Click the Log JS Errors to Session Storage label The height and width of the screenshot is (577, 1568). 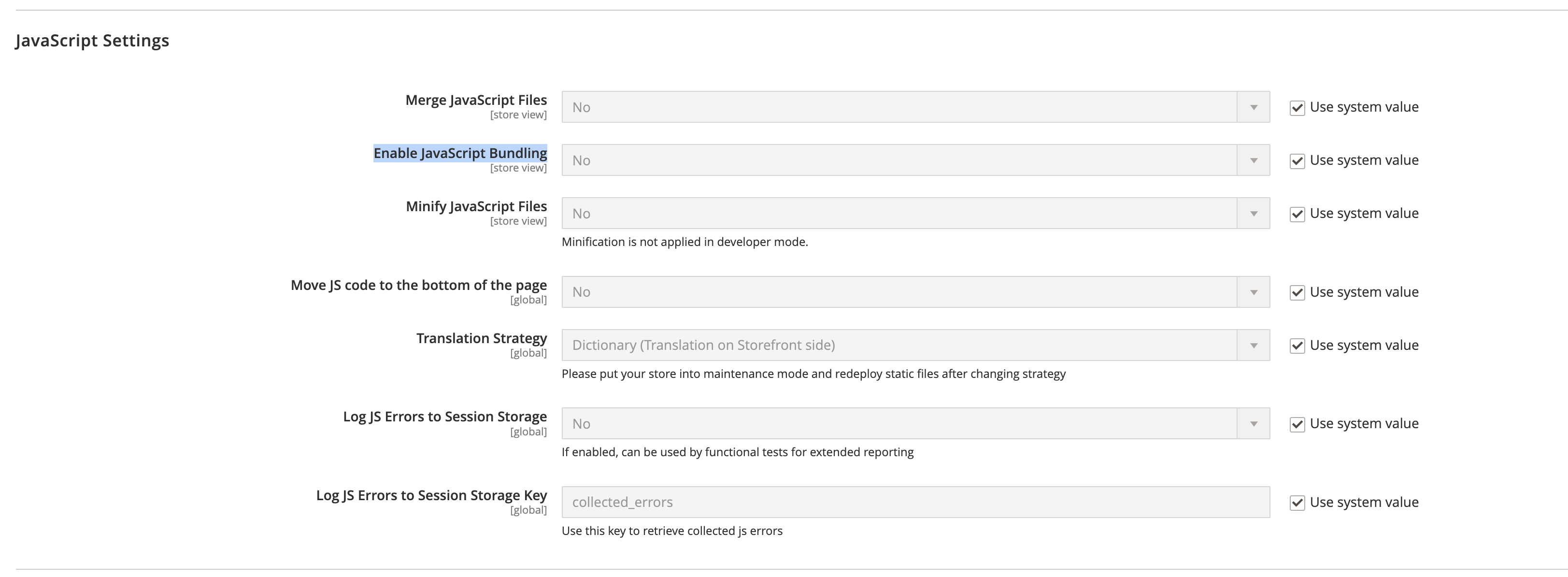[445, 416]
